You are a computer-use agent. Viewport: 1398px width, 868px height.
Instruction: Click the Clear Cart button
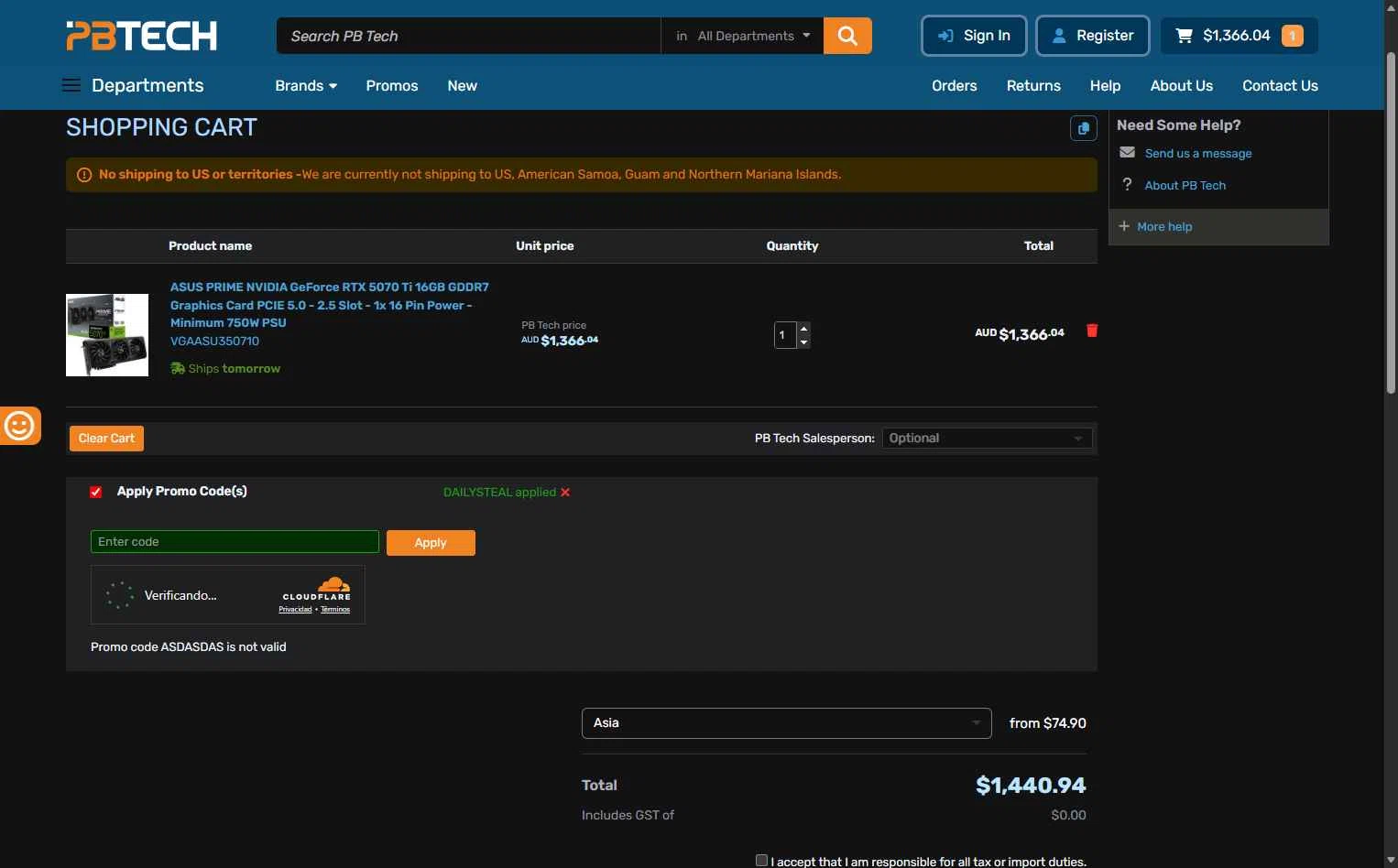(x=106, y=439)
